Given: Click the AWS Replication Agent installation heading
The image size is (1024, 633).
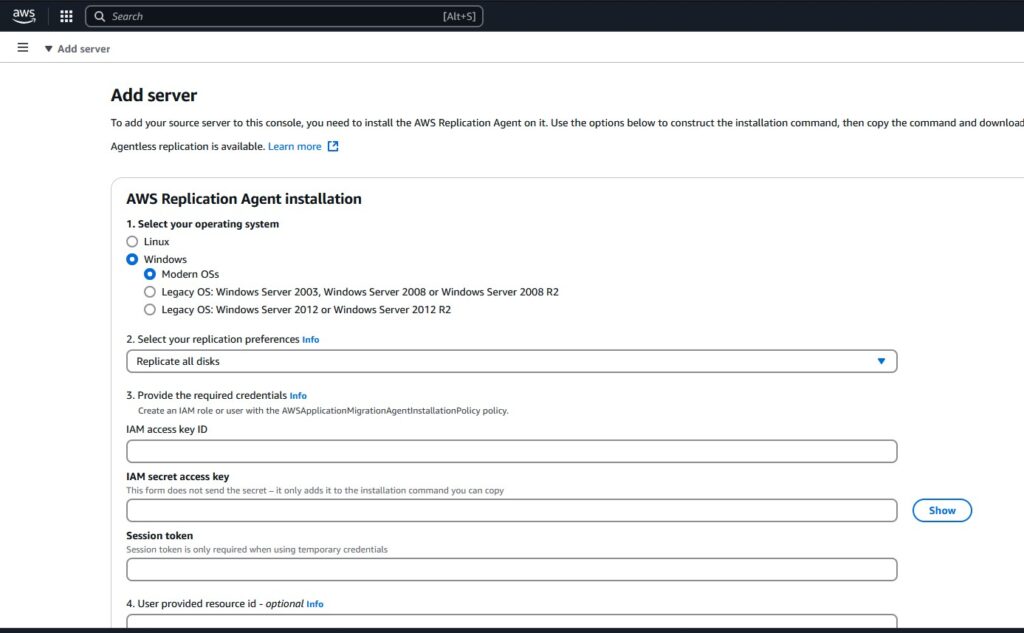Looking at the screenshot, I should click(244, 199).
